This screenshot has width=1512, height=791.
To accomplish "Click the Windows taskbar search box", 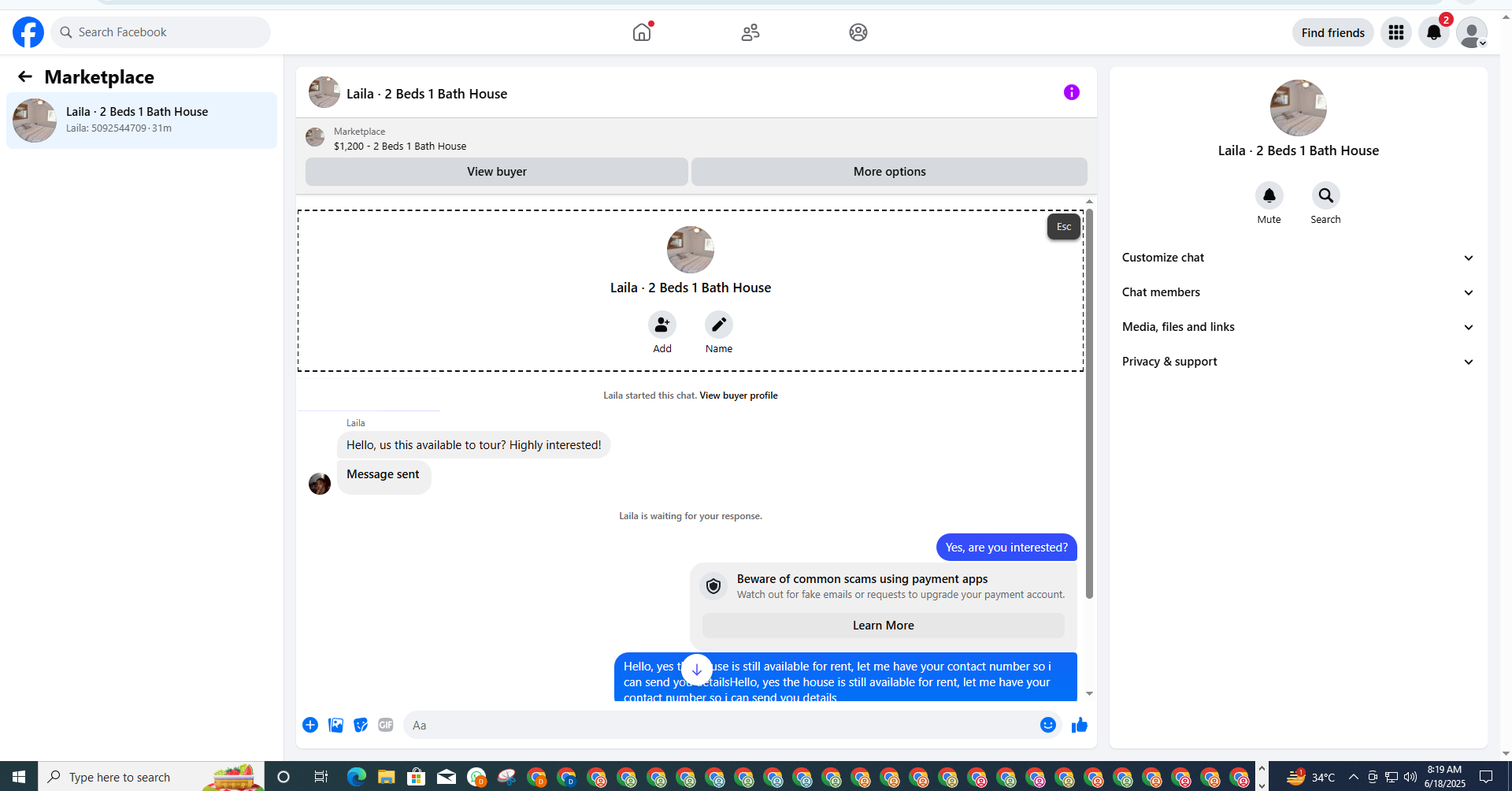I will tap(151, 777).
